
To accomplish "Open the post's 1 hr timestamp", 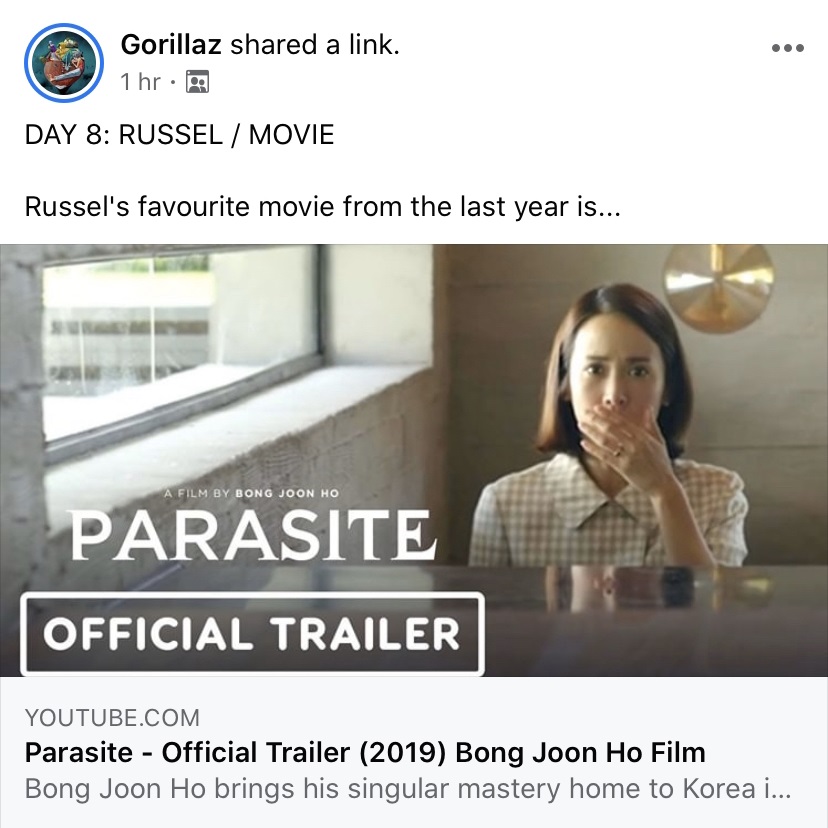I will [x=140, y=82].
